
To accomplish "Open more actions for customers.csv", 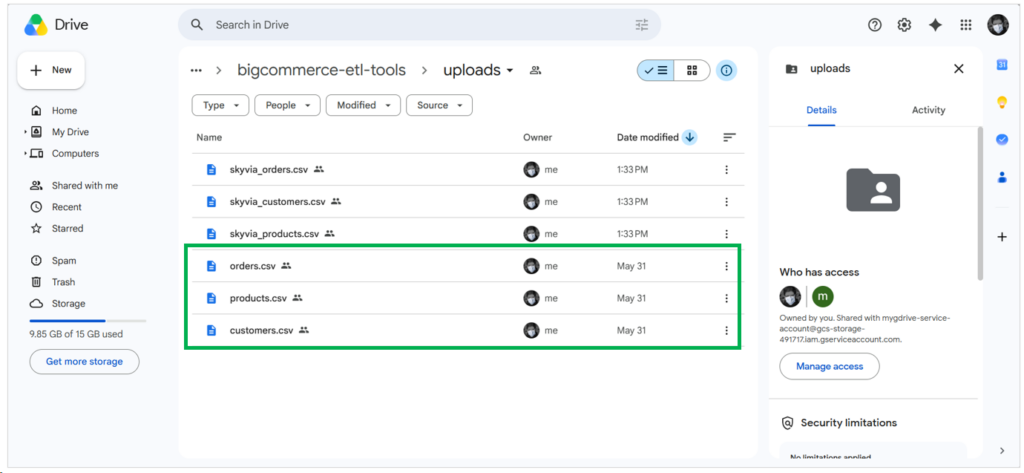I will point(726,331).
